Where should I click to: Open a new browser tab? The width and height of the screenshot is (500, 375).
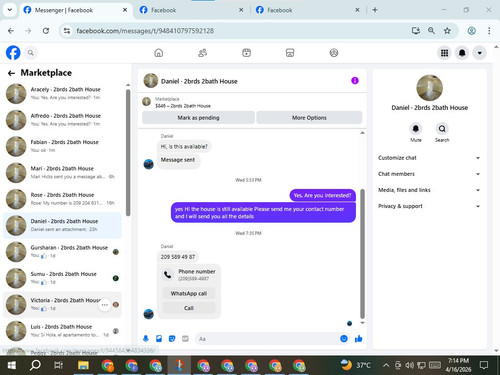click(x=375, y=10)
